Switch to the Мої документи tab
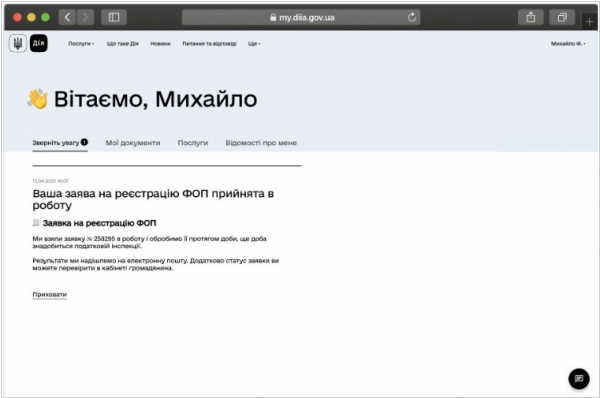 coord(133,143)
